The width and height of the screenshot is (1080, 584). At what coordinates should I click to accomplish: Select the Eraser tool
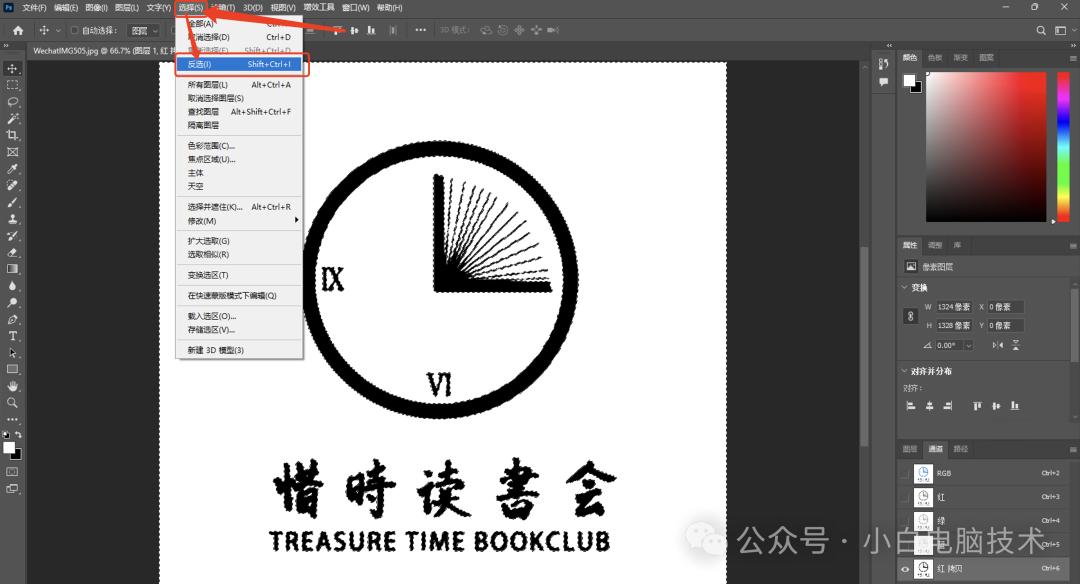point(12,253)
